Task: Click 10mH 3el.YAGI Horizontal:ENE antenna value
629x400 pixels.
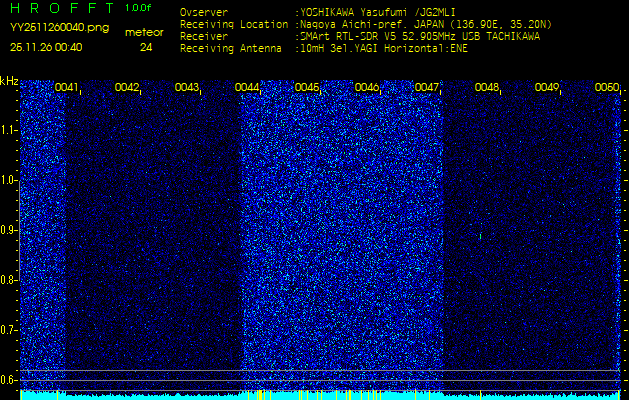Action: [383, 49]
